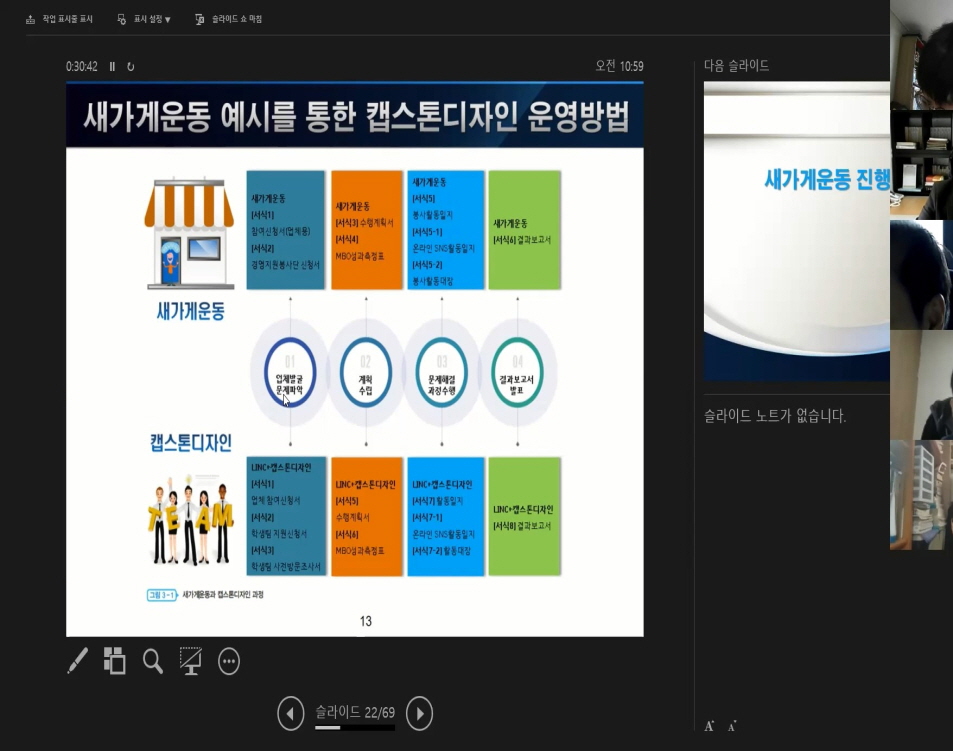Select the bottom participant video thumbnail
This screenshot has height=751, width=953.
(921, 495)
